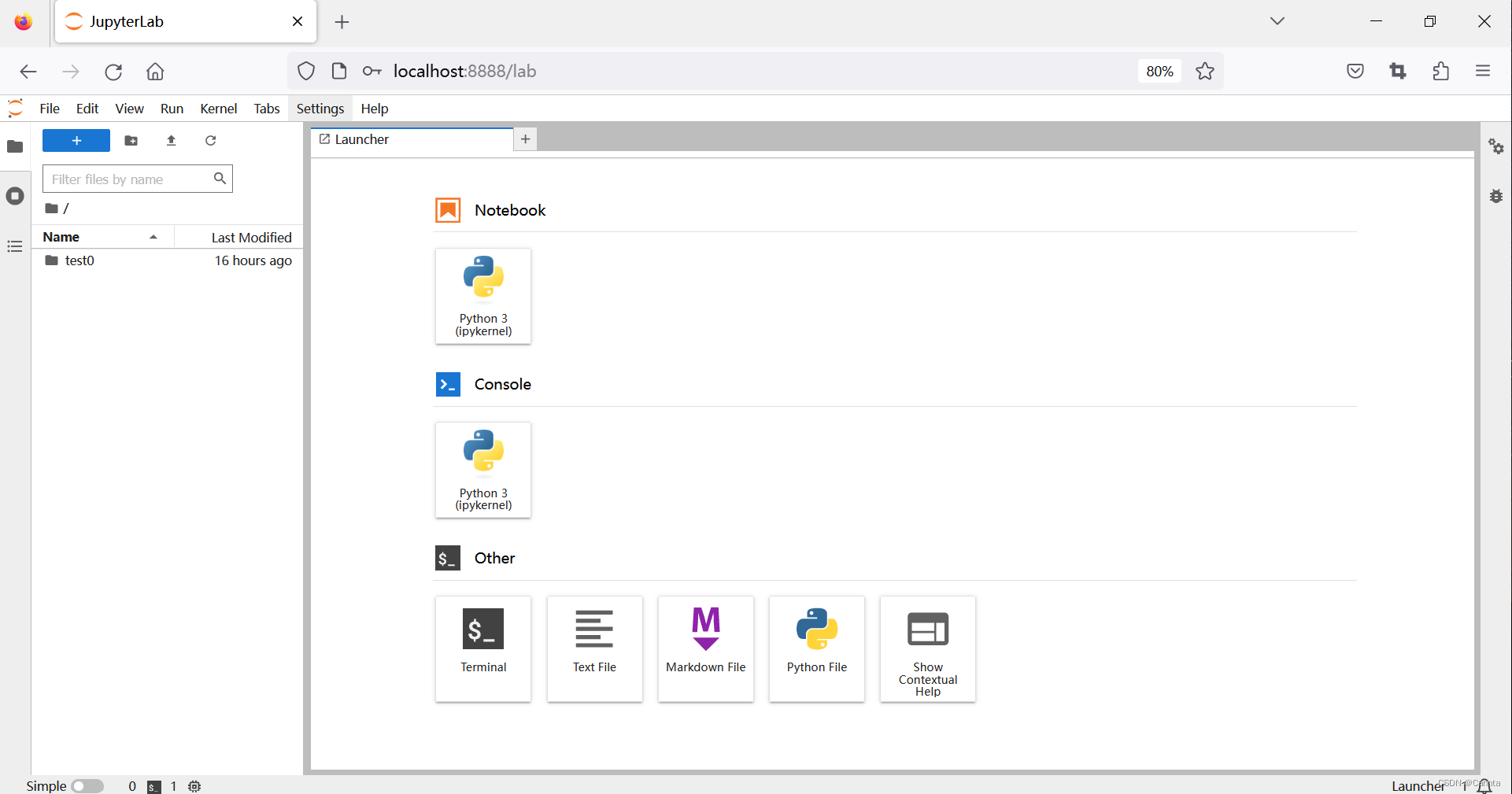
Task: Open the file browser panel icon
Action: pos(15,146)
